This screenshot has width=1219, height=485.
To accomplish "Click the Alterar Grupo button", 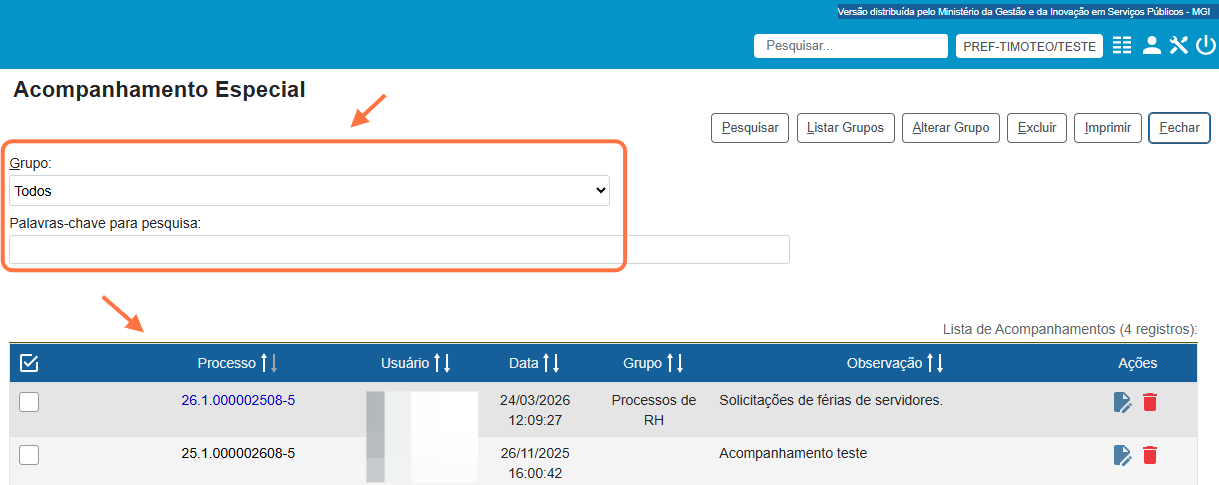I will [x=951, y=128].
